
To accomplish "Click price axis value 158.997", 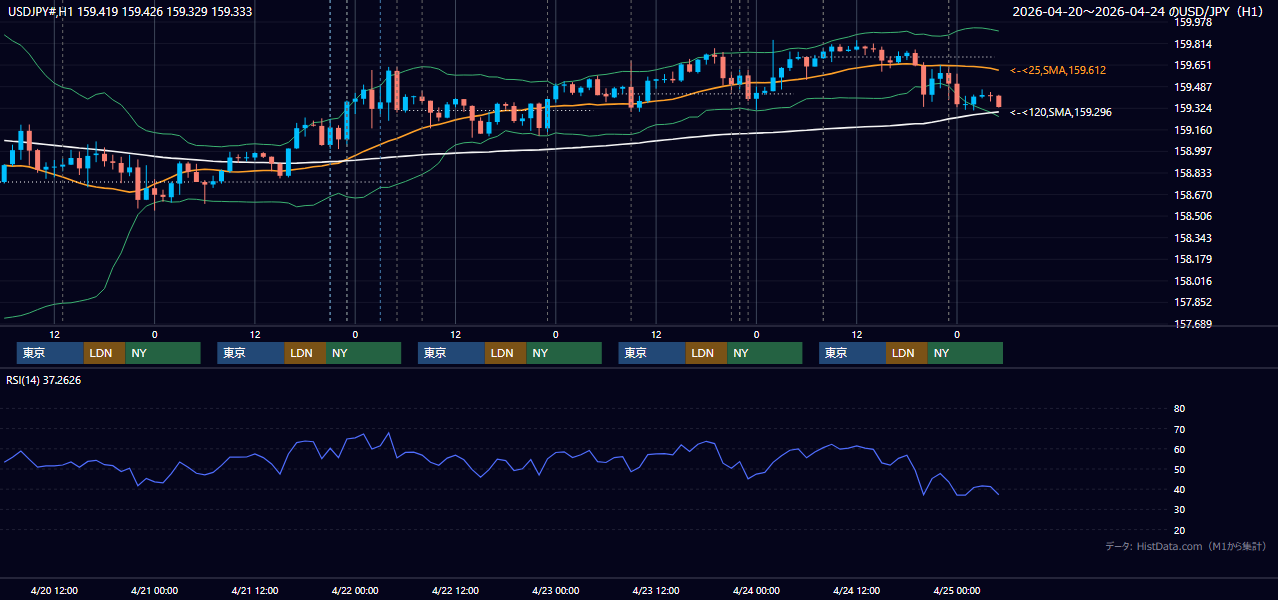I will point(1193,151).
